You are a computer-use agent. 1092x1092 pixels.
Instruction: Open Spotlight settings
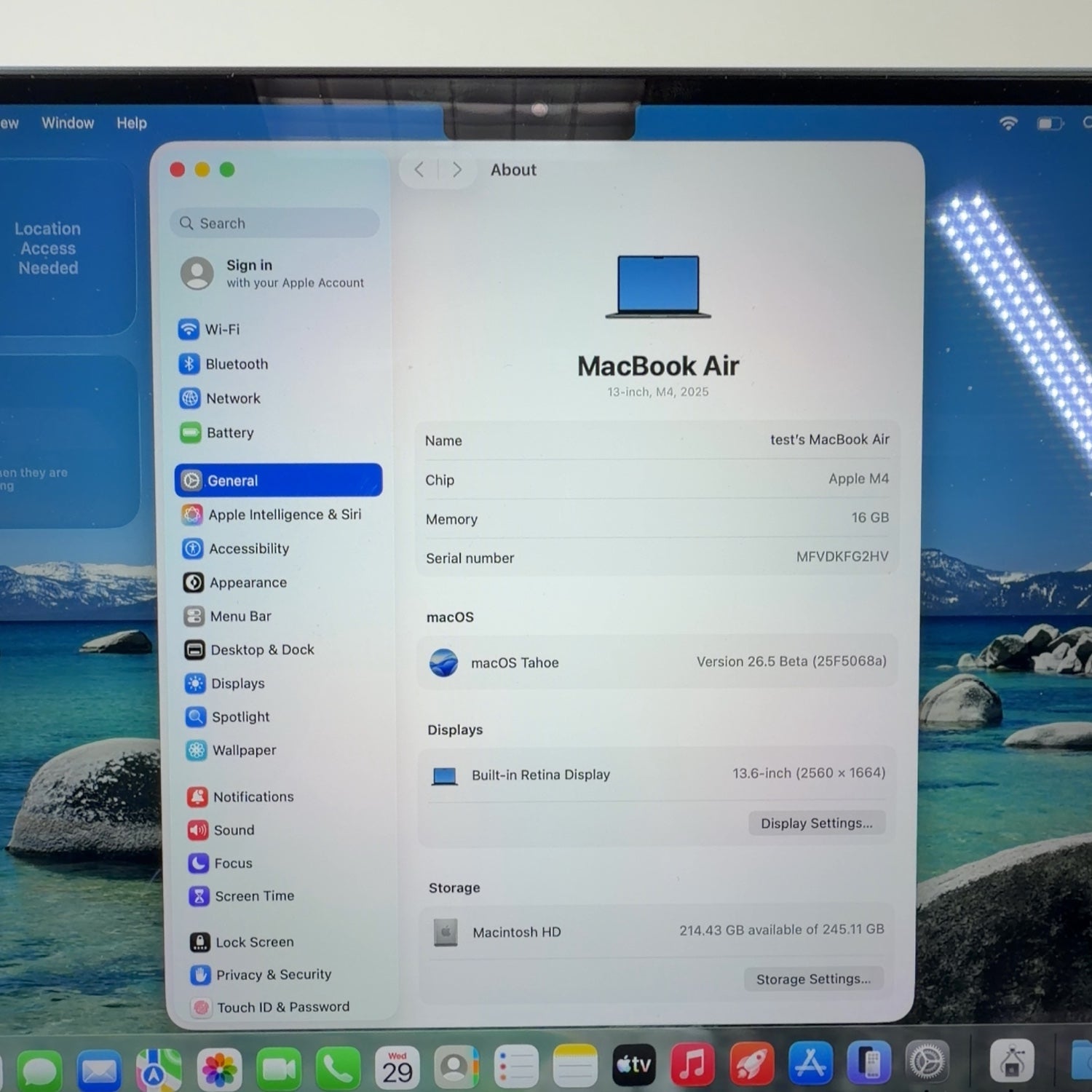pos(285,717)
